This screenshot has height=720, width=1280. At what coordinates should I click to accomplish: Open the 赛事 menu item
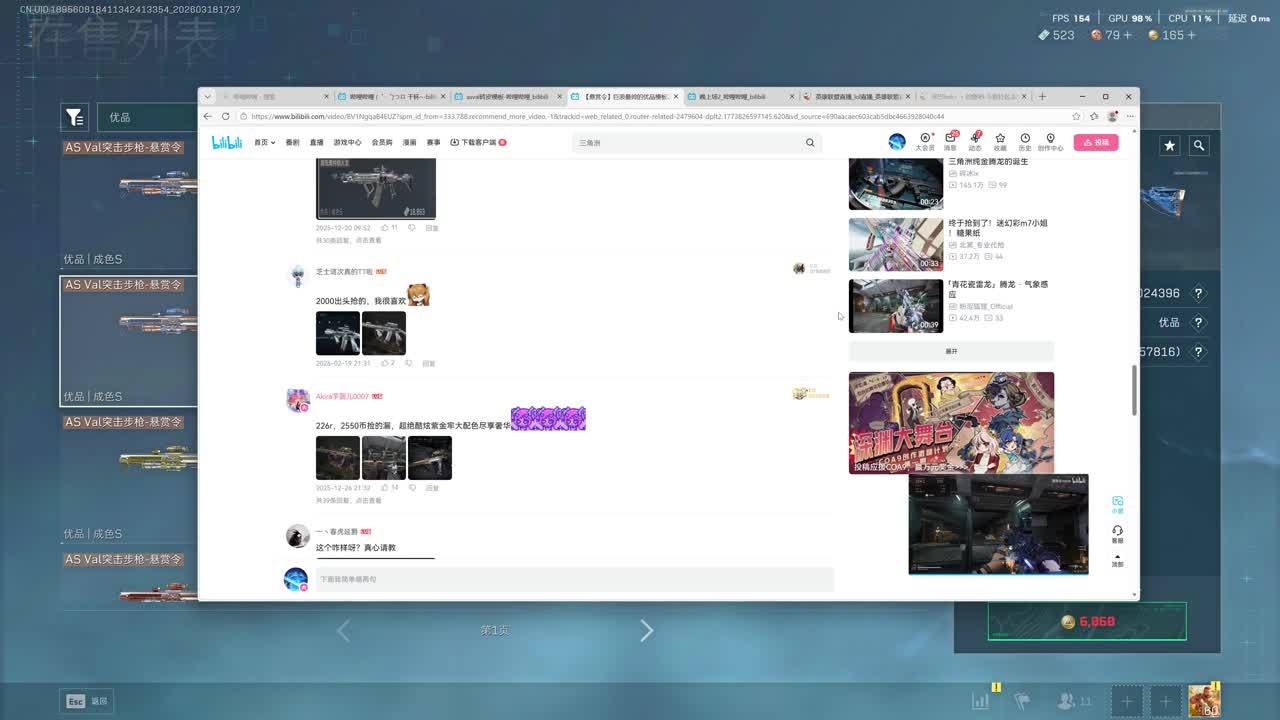pyautogui.click(x=433, y=143)
